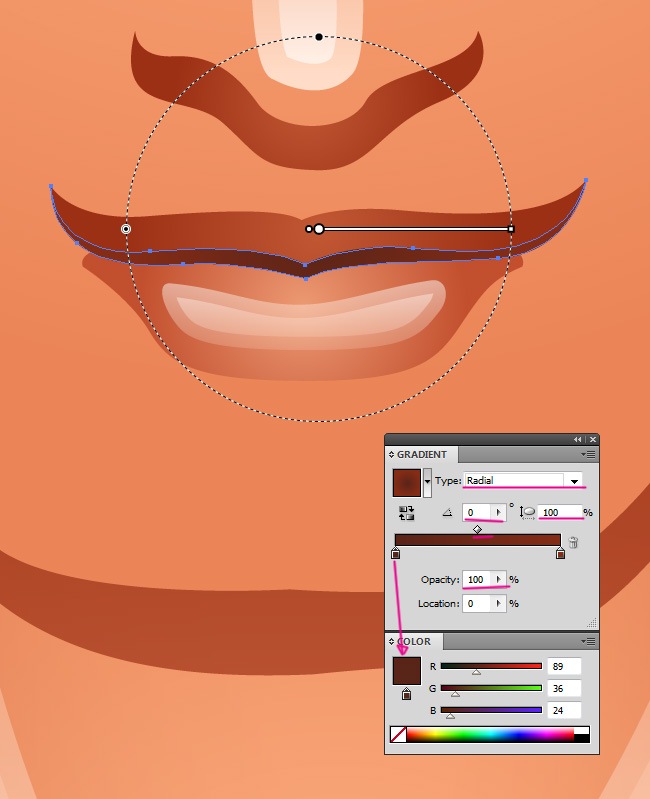
Task: Click the B value field 24
Action: 564,710
